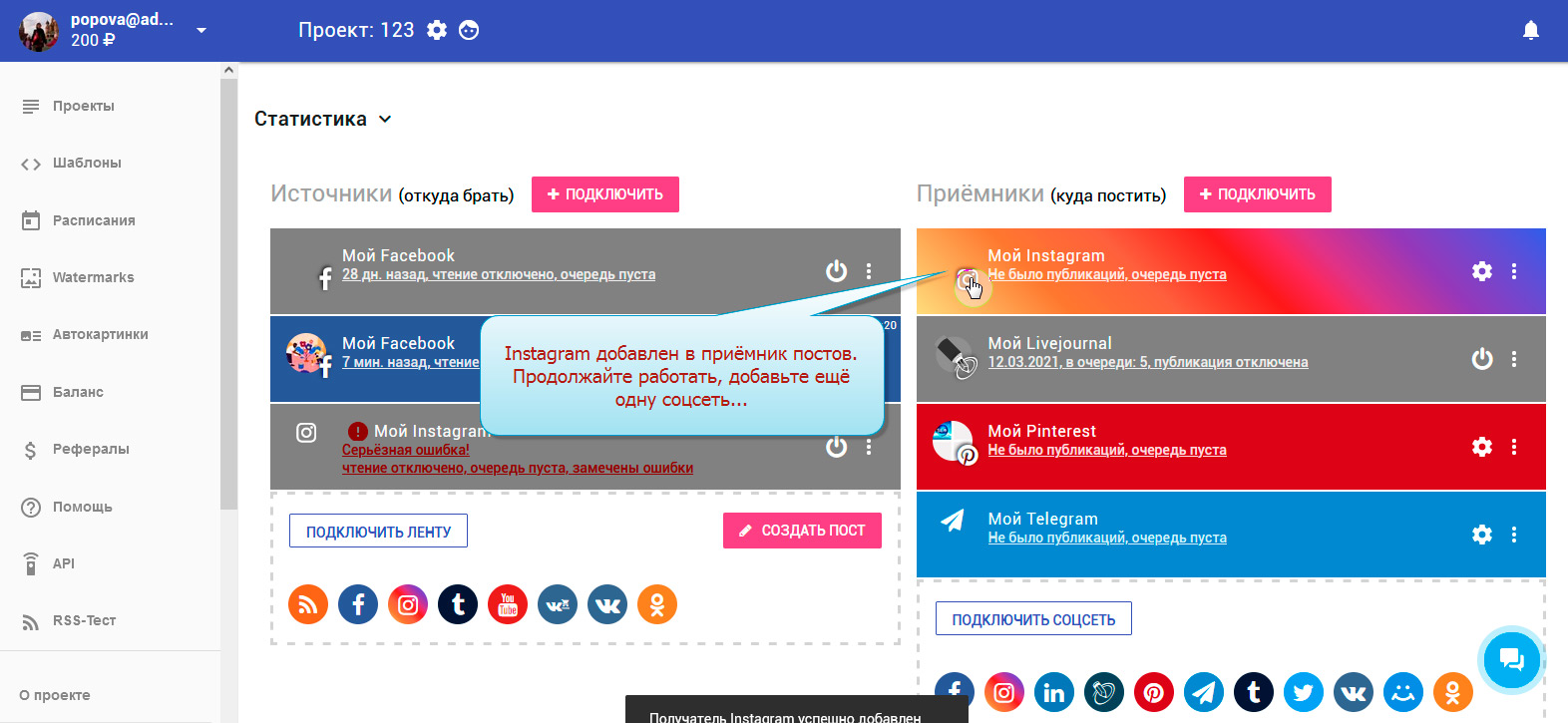Open project 123 settings gear
Image resolution: width=1568 pixels, height=723 pixels.
coord(437,30)
